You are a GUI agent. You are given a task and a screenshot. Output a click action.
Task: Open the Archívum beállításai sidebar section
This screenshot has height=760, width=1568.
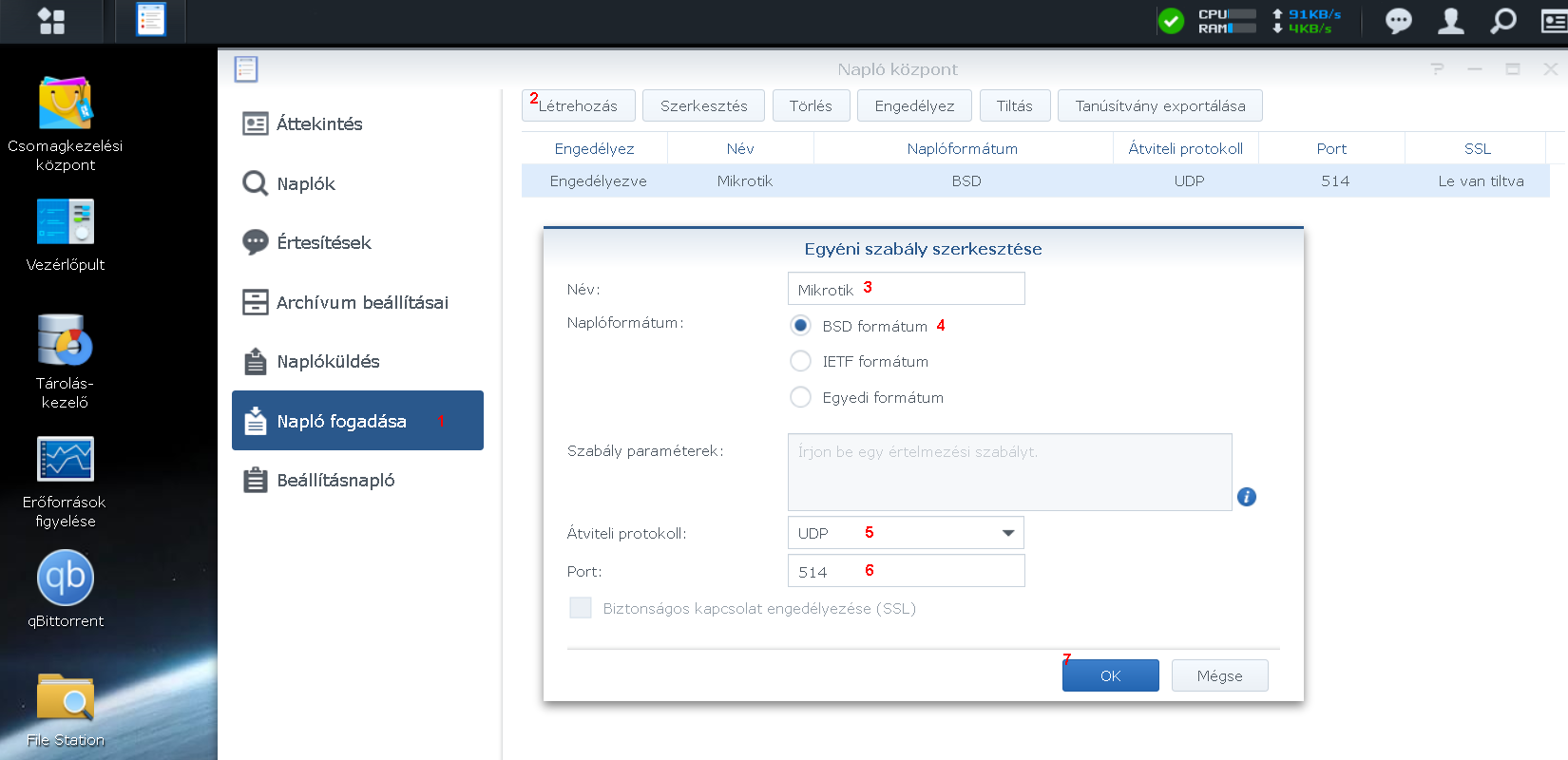[x=361, y=302]
